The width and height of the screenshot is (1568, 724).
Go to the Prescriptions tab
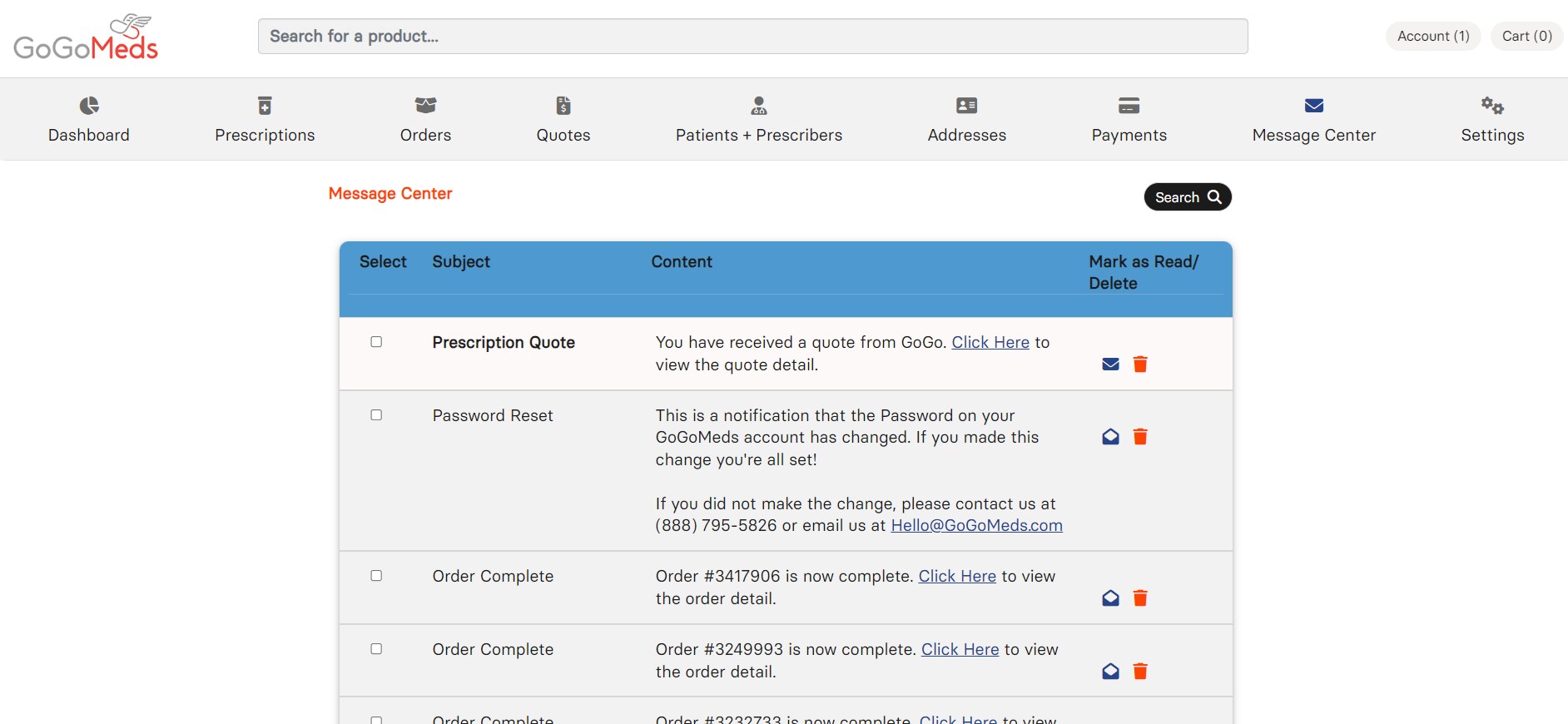[265, 135]
